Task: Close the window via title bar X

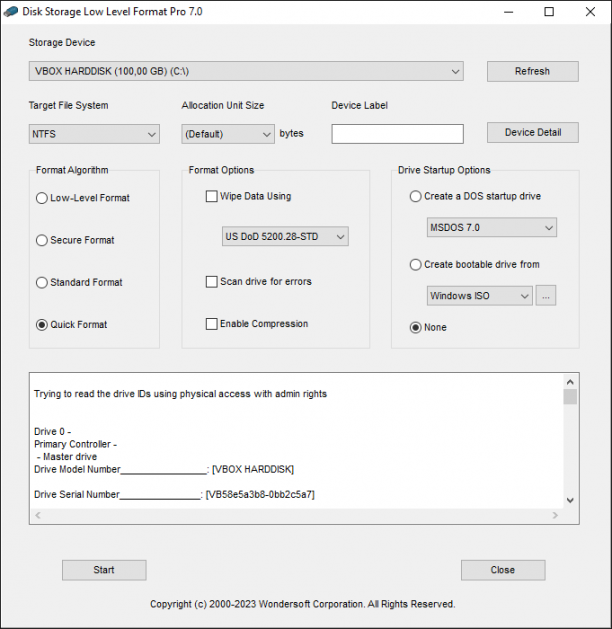Action: pyautogui.click(x=590, y=12)
